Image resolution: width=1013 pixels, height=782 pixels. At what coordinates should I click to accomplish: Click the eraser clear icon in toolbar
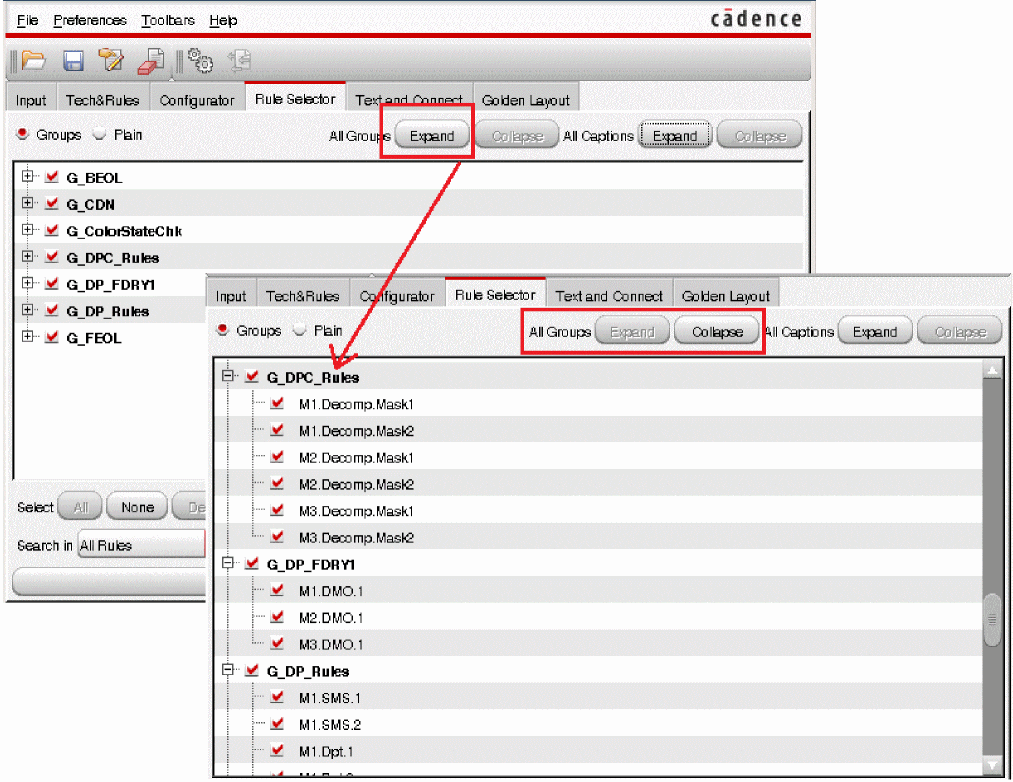[151, 62]
